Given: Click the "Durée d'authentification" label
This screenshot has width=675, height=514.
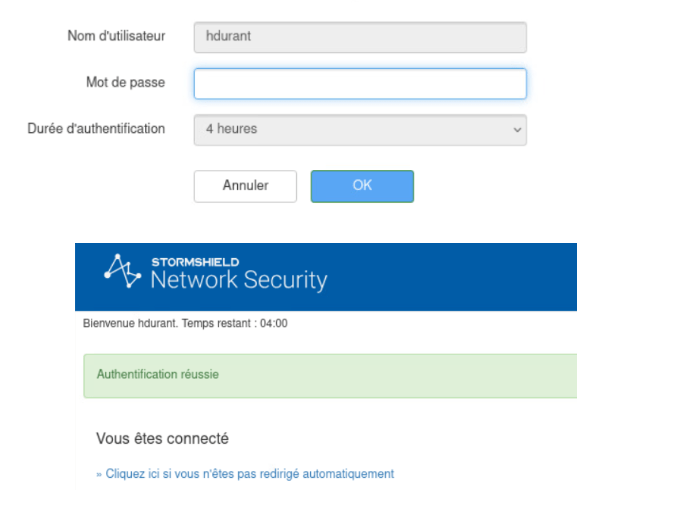Looking at the screenshot, I should point(96,129).
